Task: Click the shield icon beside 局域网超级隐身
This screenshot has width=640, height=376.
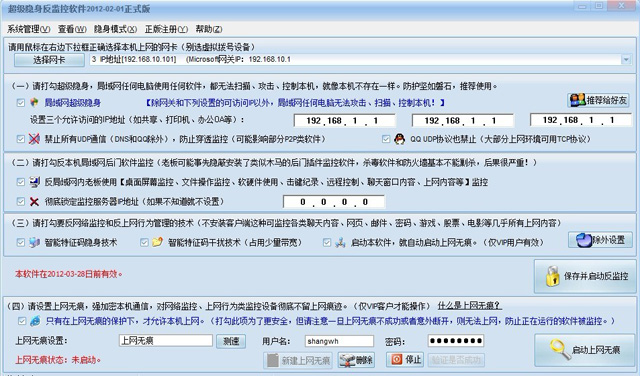Action: click(34, 102)
